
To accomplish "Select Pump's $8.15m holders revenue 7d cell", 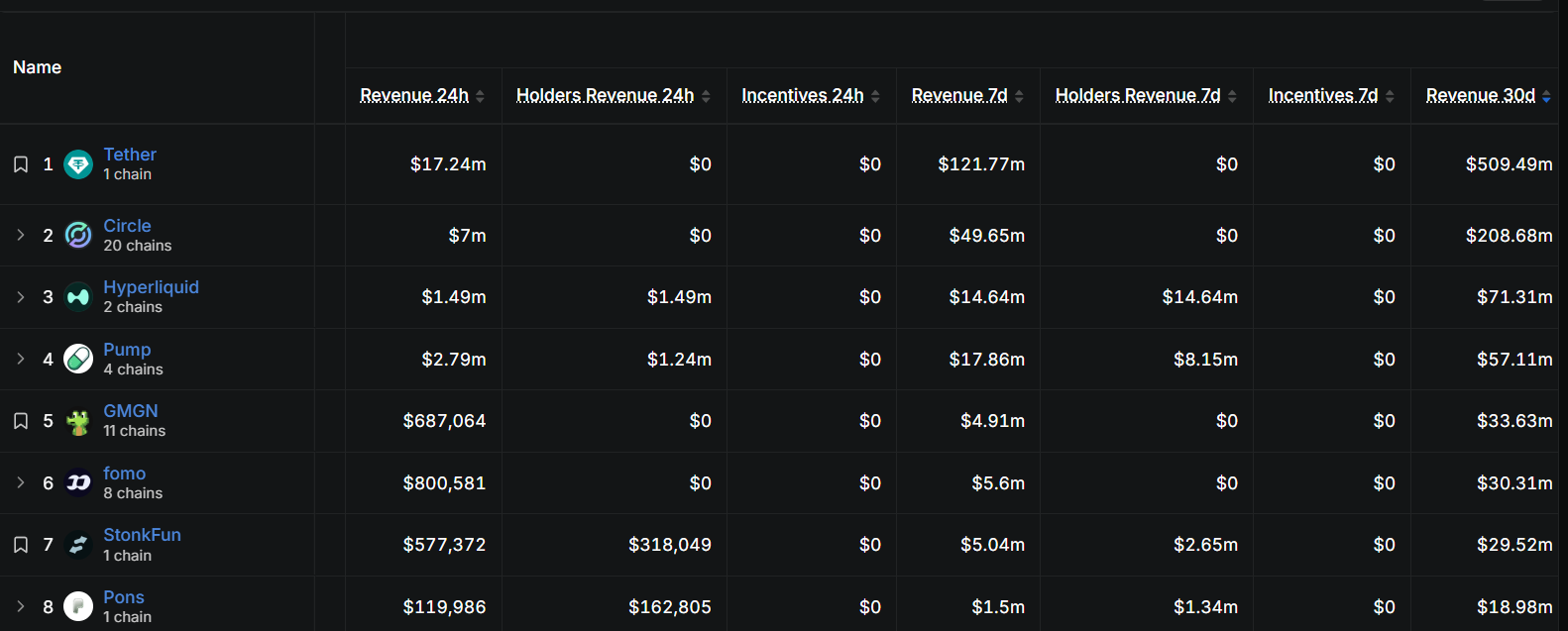I will click(x=1205, y=360).
